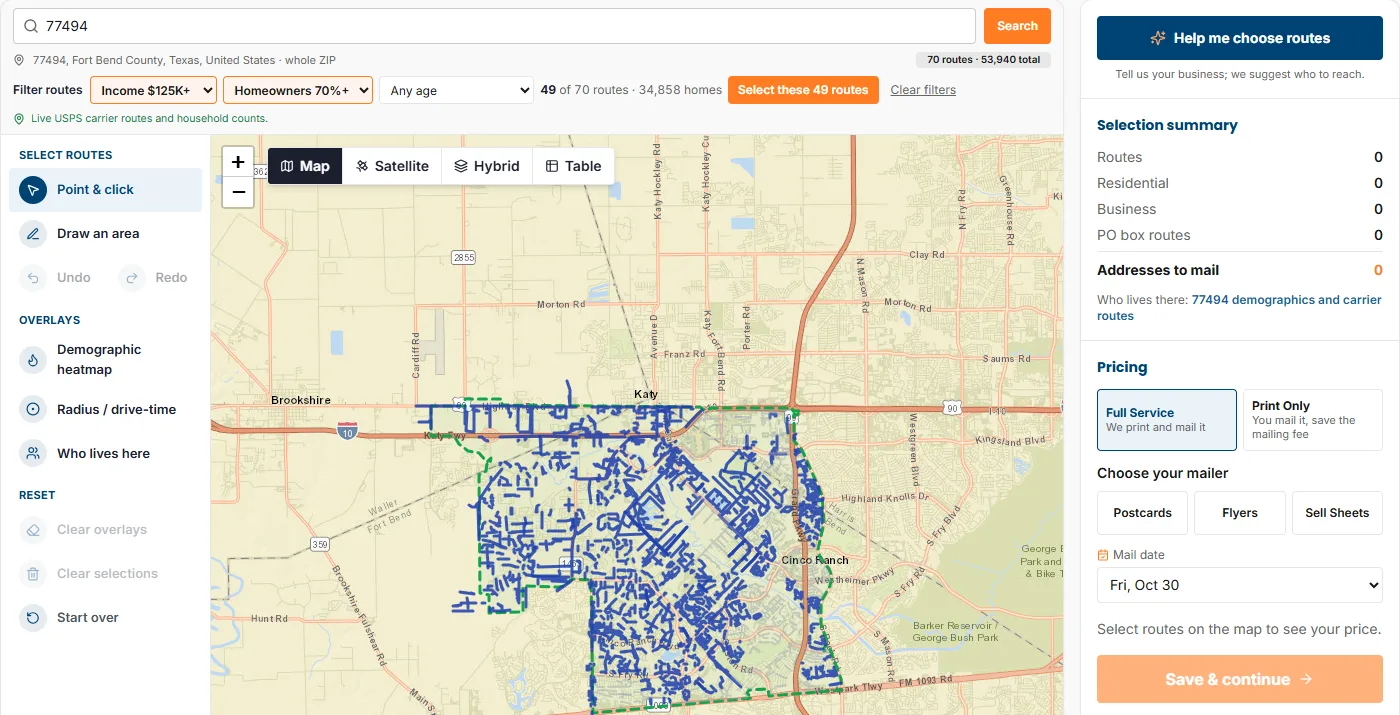Image resolution: width=1400 pixels, height=715 pixels.
Task: Open the Who lives here overlay
Action: coord(105,454)
